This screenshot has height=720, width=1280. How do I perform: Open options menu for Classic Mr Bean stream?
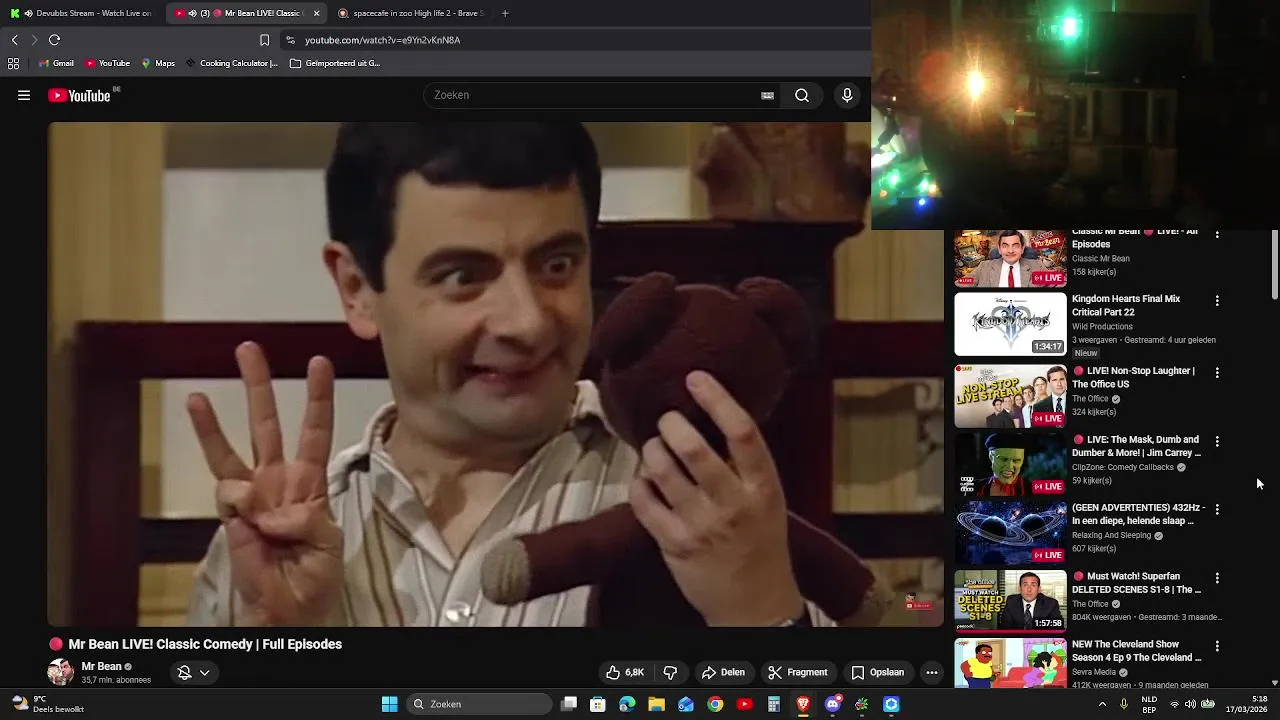click(1217, 235)
